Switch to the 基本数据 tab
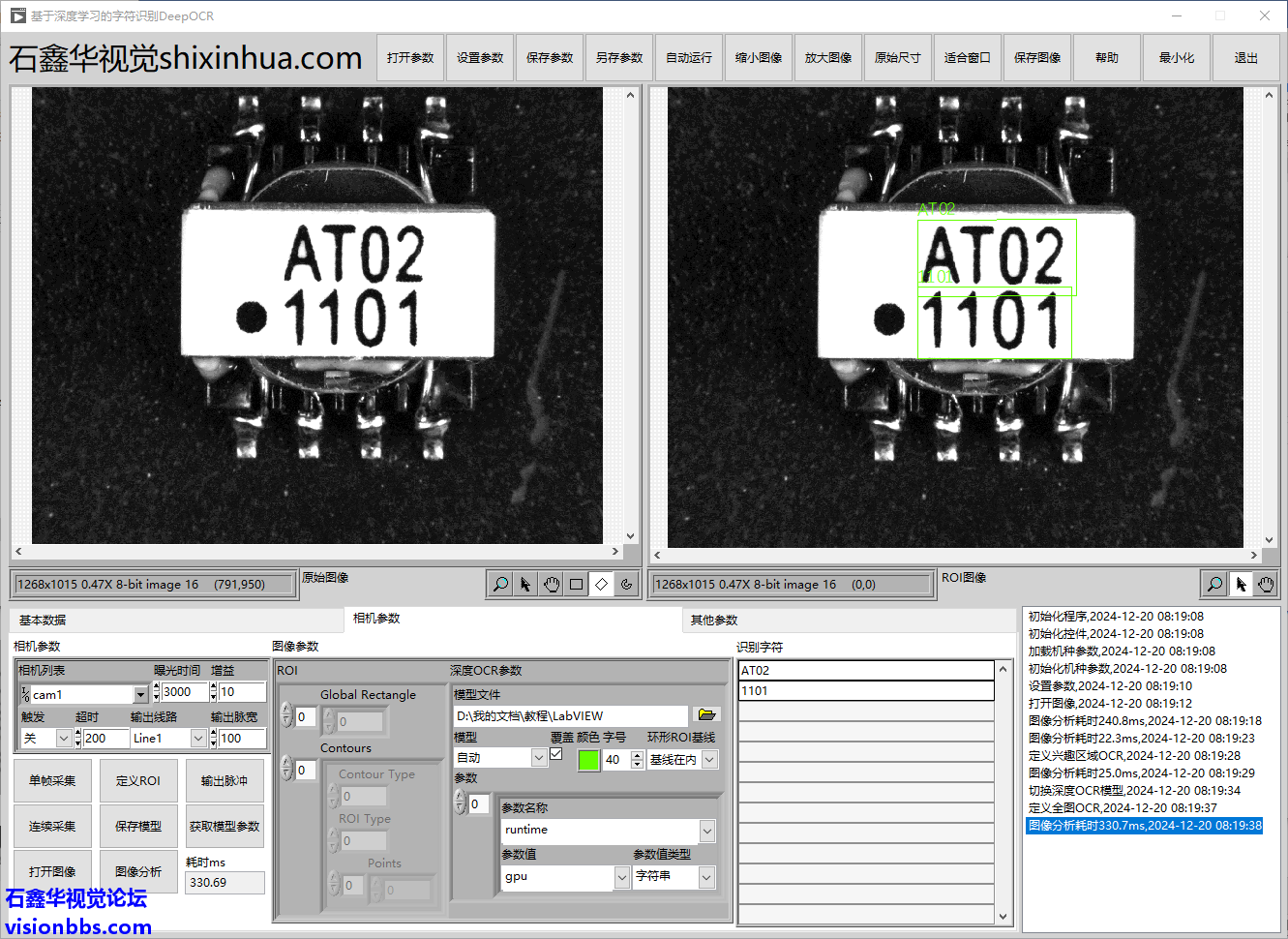 coord(43,620)
